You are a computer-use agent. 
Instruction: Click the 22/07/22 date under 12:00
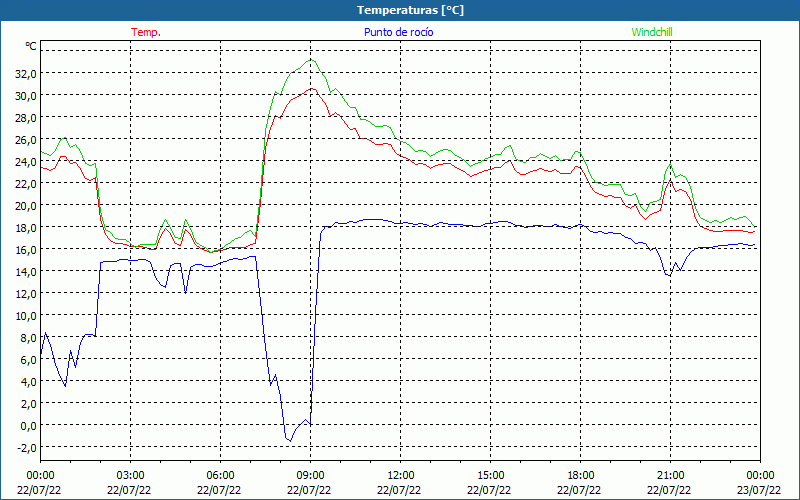click(399, 490)
